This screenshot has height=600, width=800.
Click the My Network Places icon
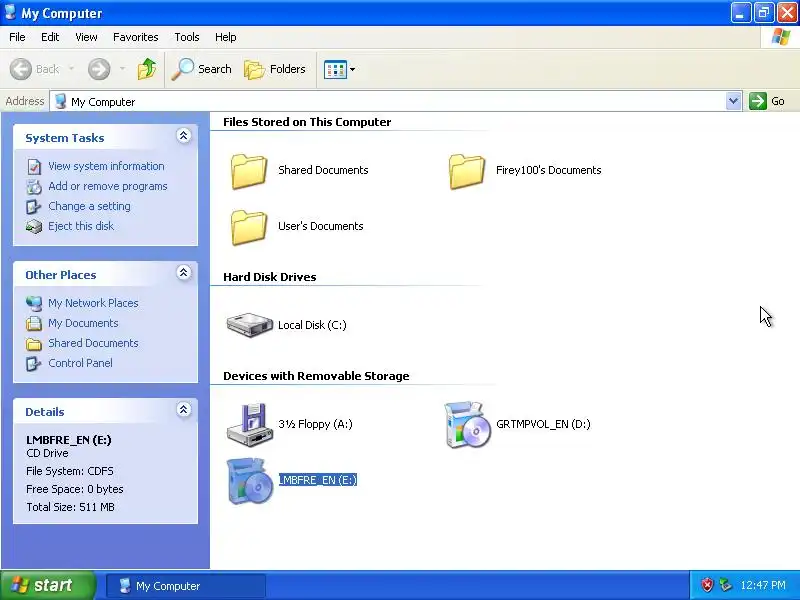[x=34, y=304]
